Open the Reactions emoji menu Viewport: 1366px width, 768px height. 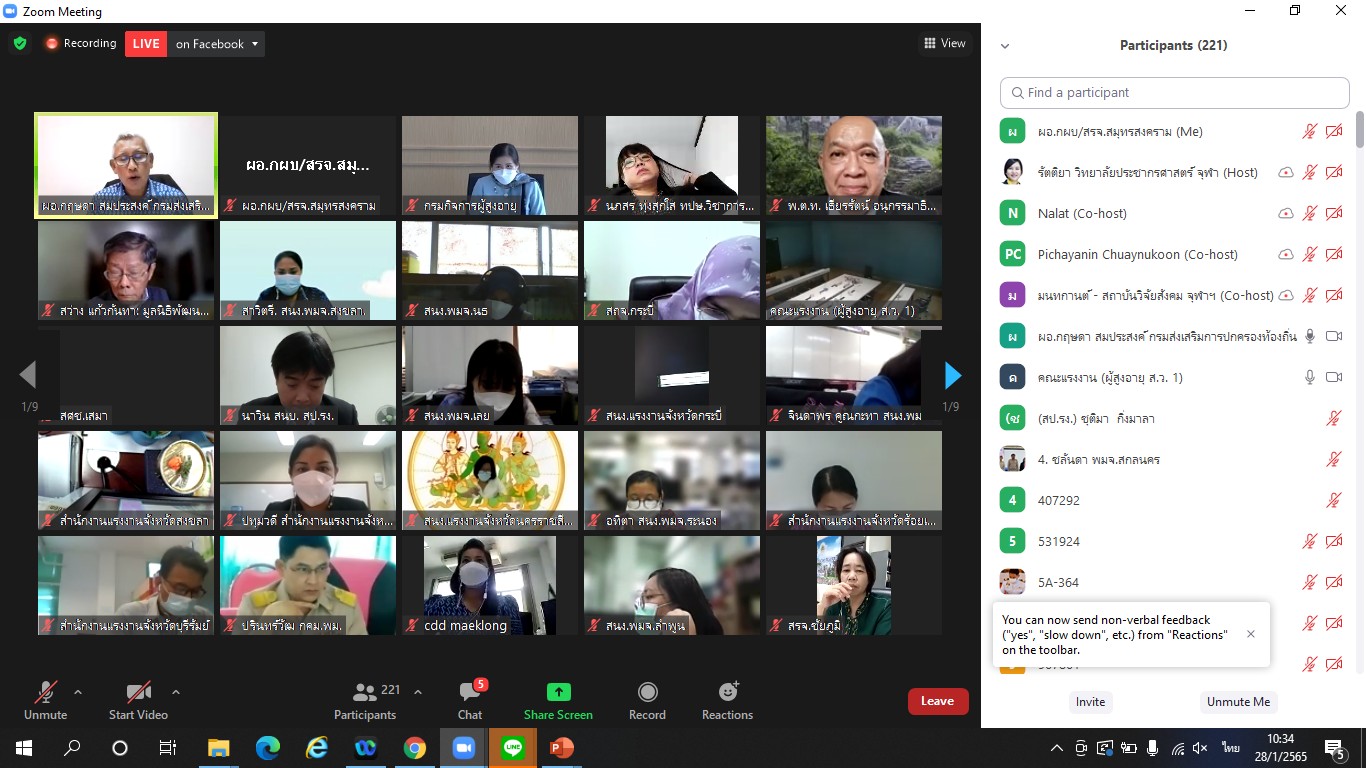727,692
